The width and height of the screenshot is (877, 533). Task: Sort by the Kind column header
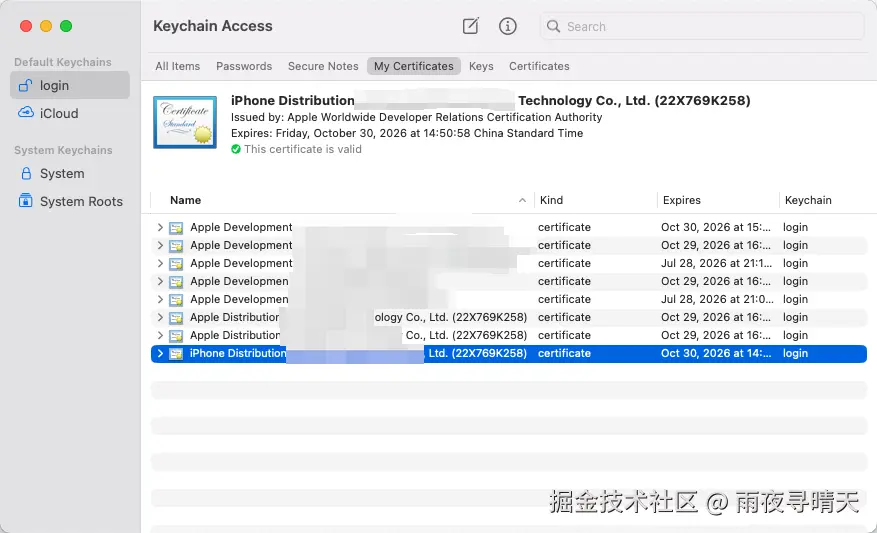coord(551,200)
